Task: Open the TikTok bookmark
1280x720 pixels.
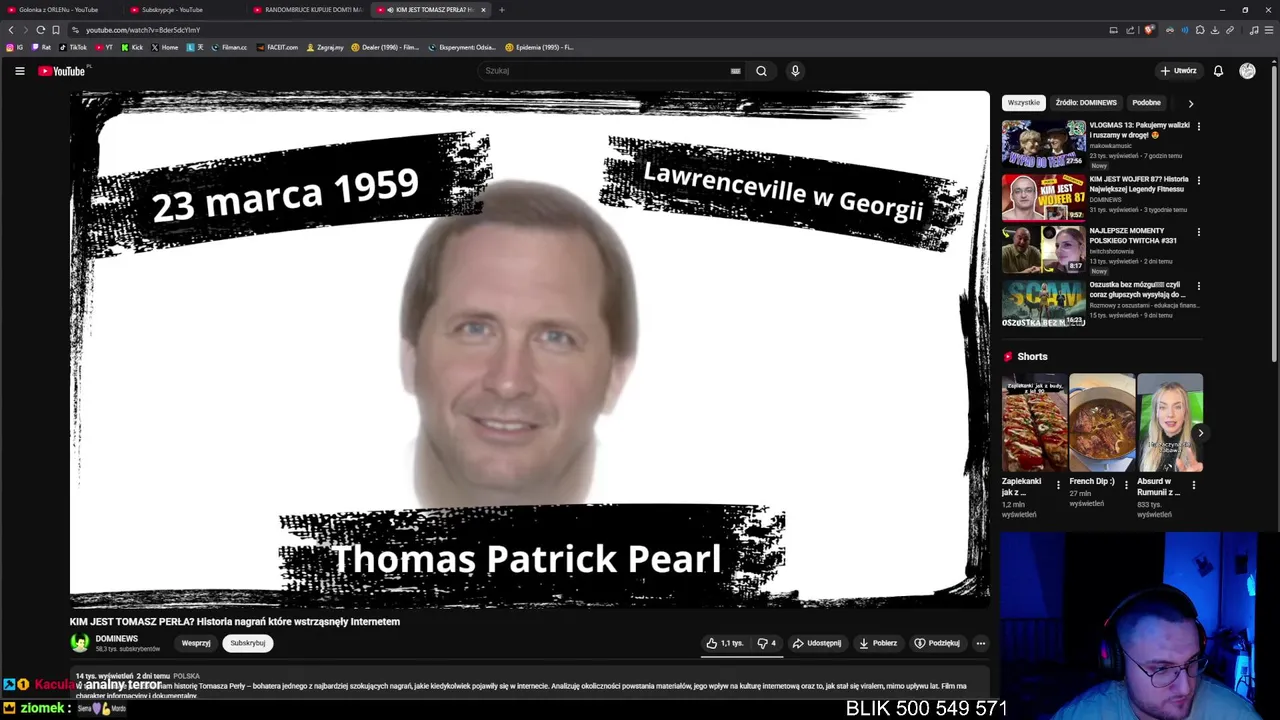Action: 73,47
